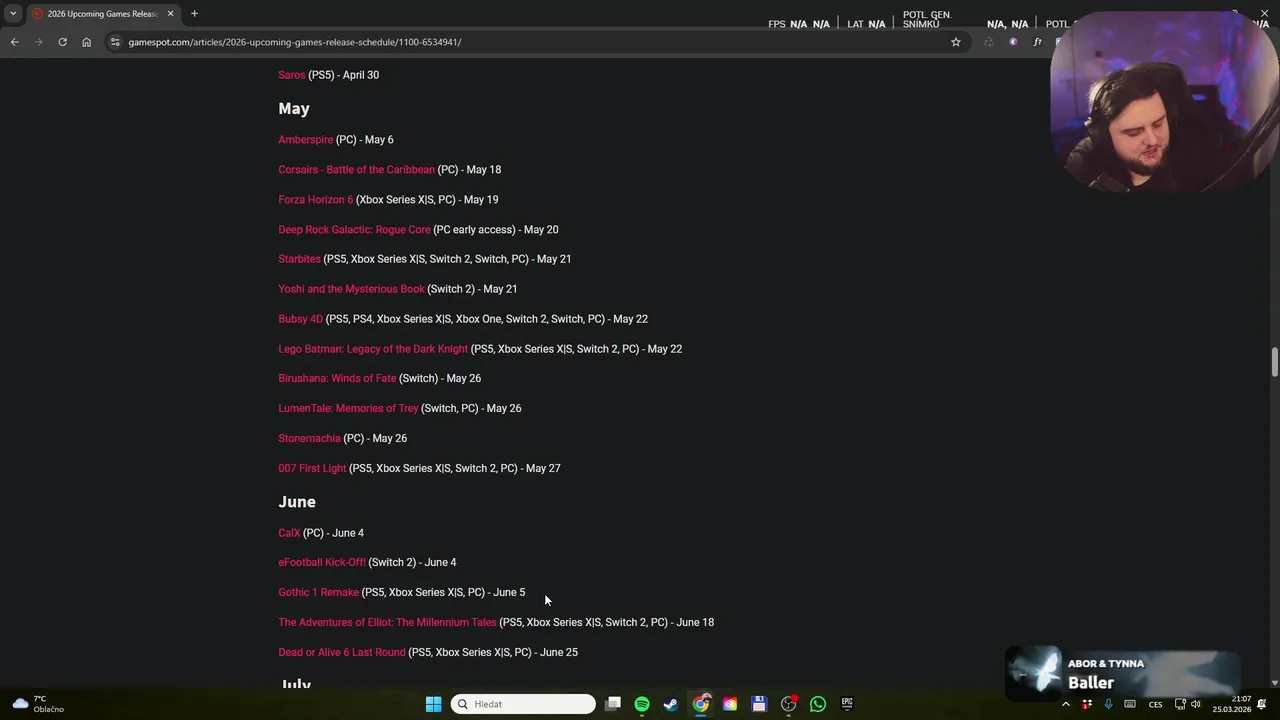Viewport: 1280px width, 720px height.
Task: Open the notification bell icon
Action: pos(1263,704)
